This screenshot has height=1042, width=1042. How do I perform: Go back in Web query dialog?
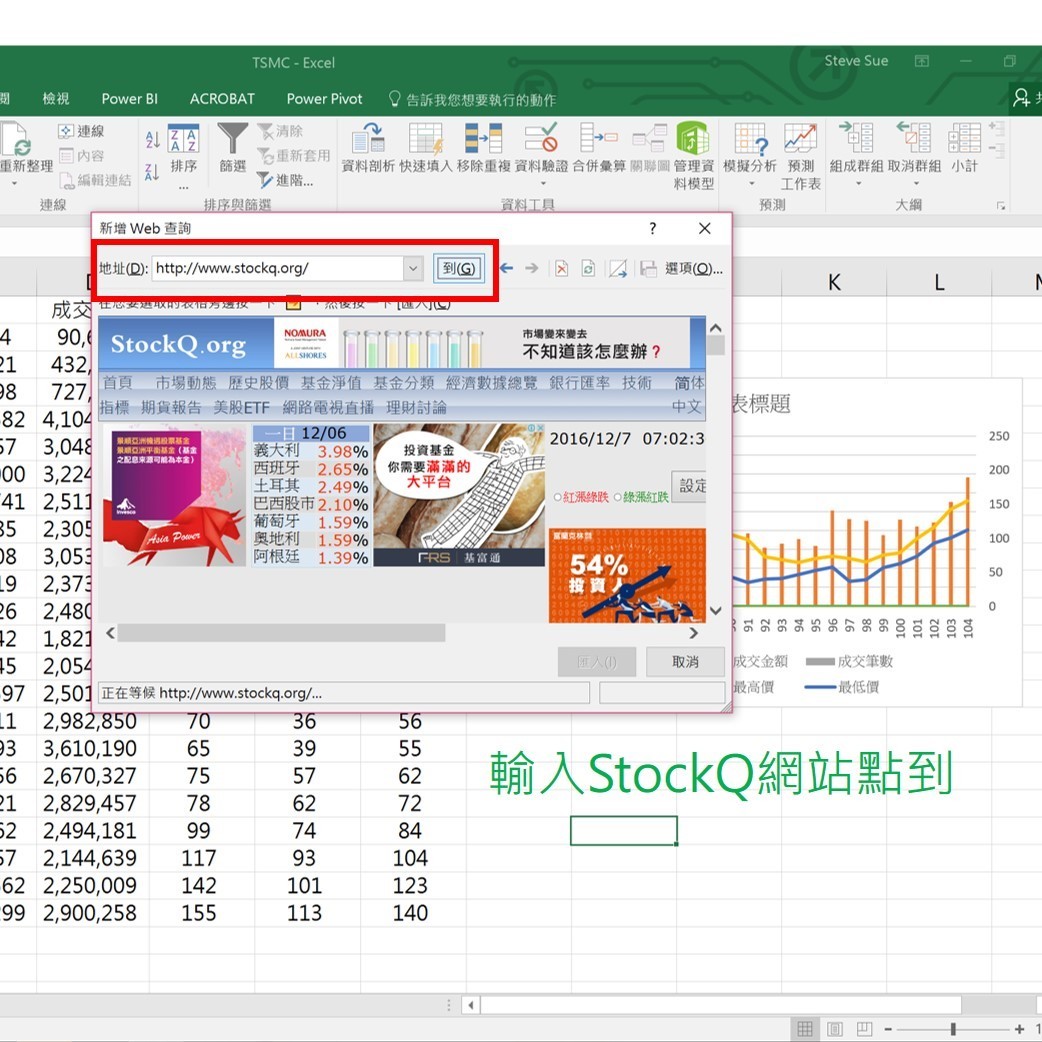[506, 268]
